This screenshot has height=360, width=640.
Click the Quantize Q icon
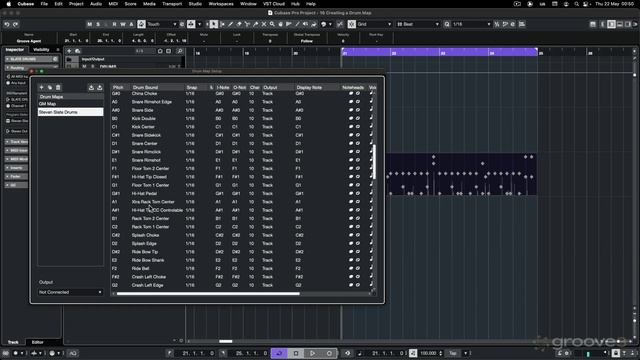click(447, 24)
